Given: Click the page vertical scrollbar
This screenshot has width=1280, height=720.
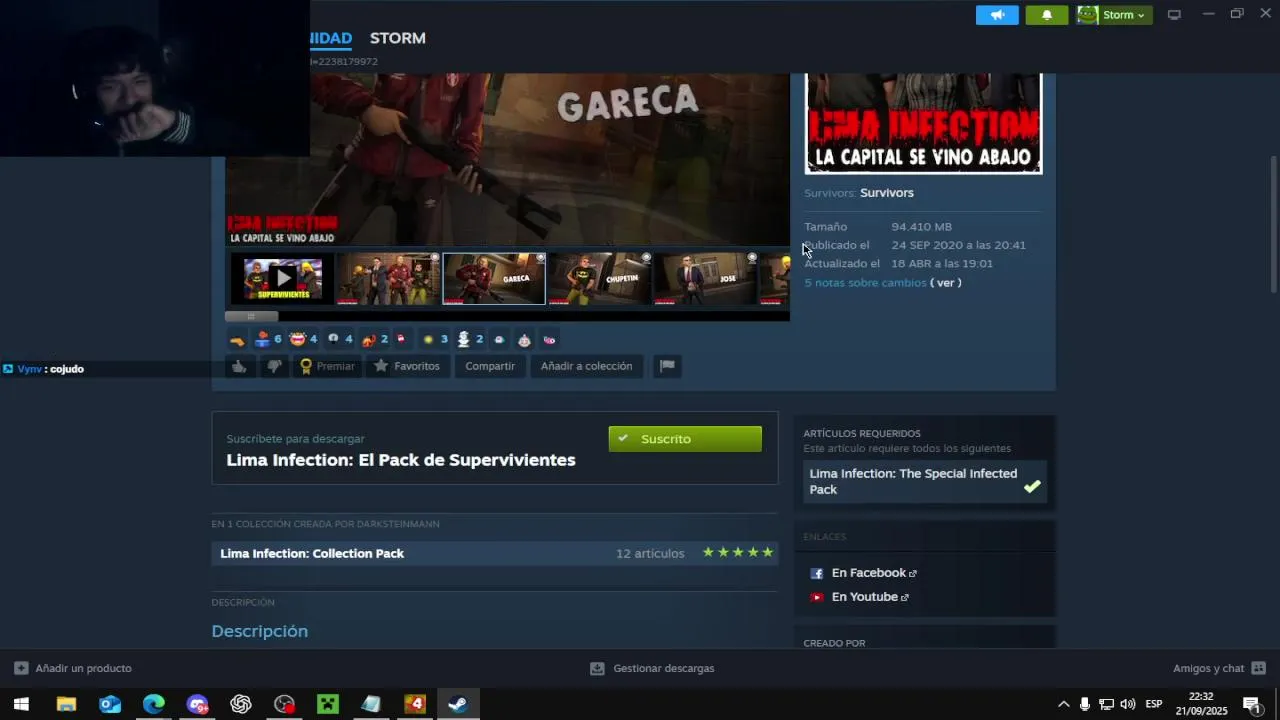Looking at the screenshot, I should 1273,225.
